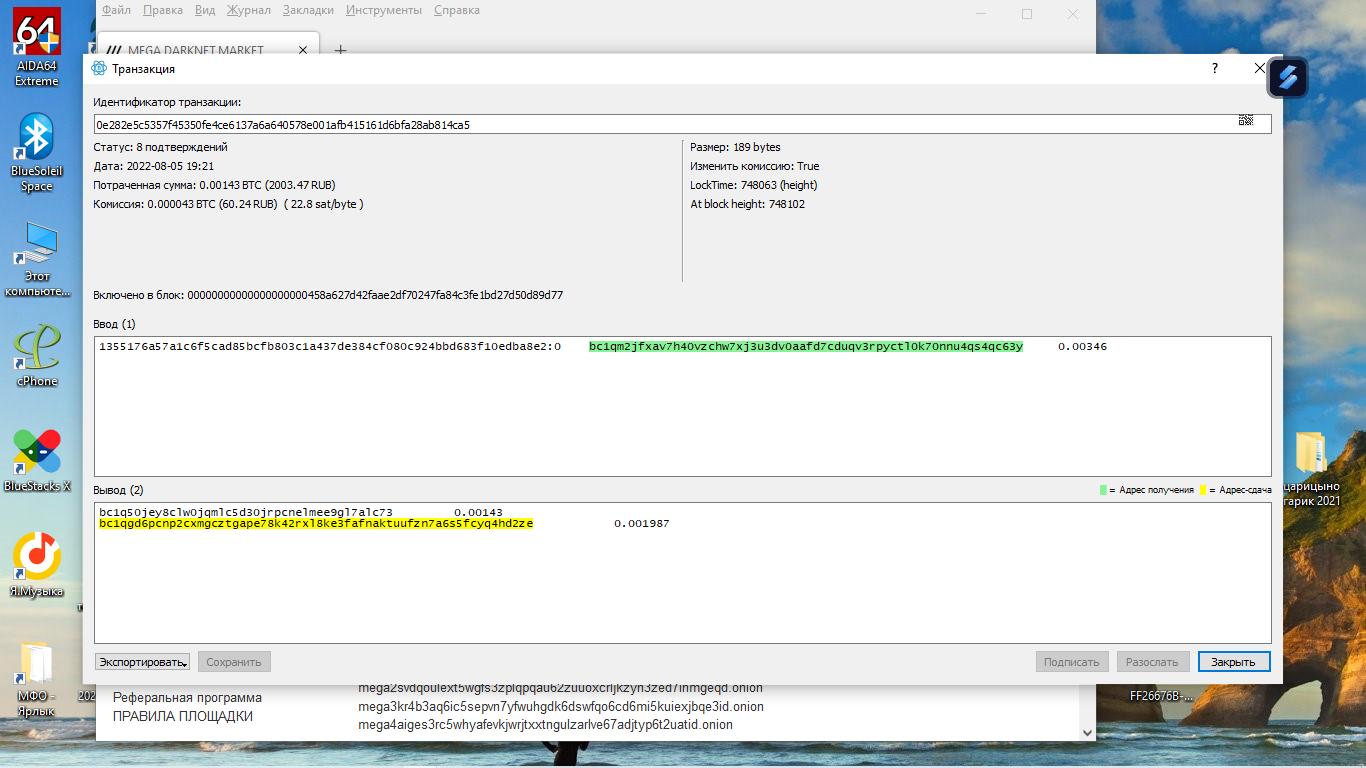Click the Electrum gear icon in dialog titlebar
The height and width of the screenshot is (768, 1366).
99,69
